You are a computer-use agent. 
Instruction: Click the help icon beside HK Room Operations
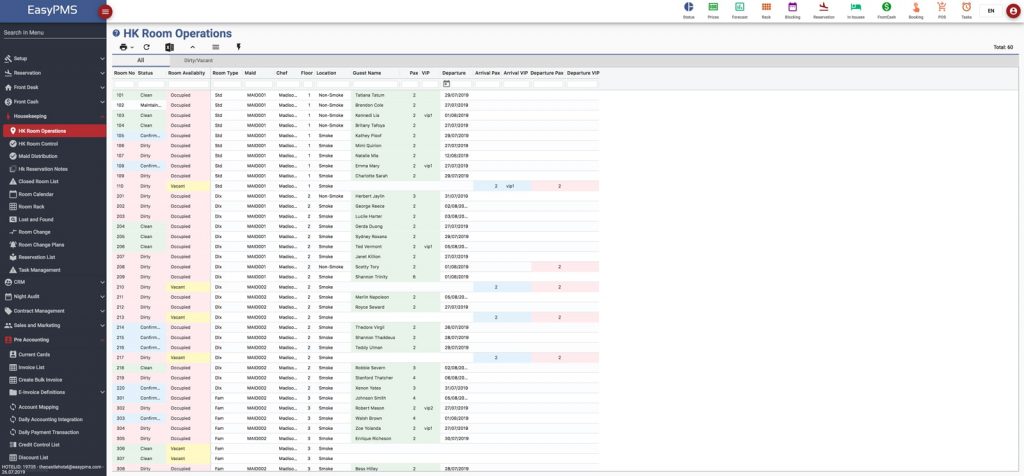coord(116,33)
